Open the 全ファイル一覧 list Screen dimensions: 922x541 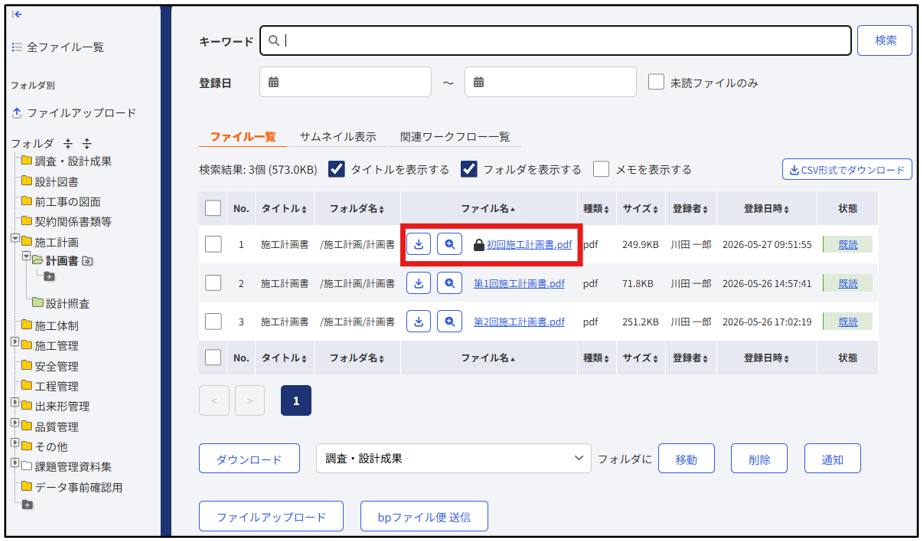[x=58, y=47]
